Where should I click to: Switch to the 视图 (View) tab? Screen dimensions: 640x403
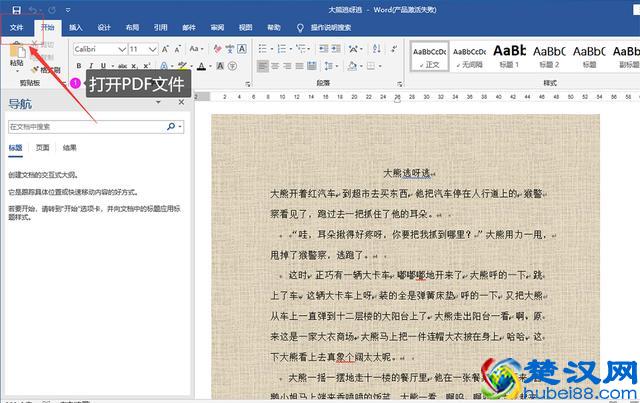click(x=245, y=28)
